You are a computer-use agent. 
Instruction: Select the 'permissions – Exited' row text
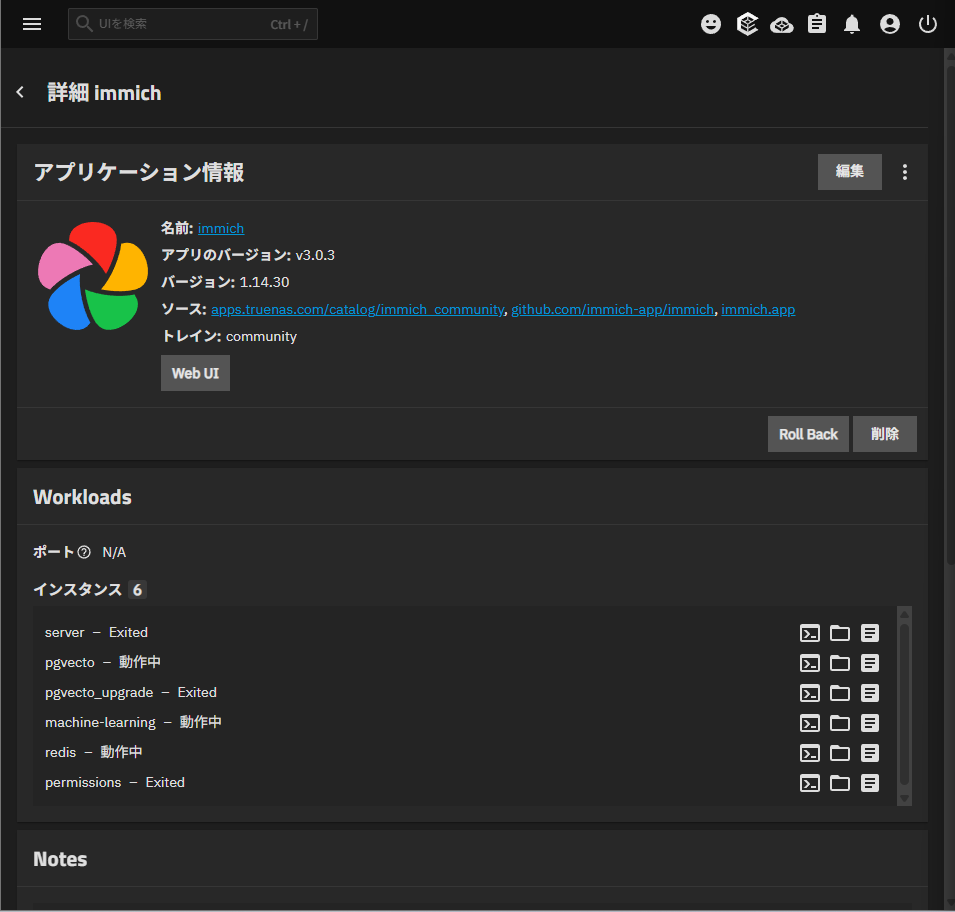coord(115,782)
